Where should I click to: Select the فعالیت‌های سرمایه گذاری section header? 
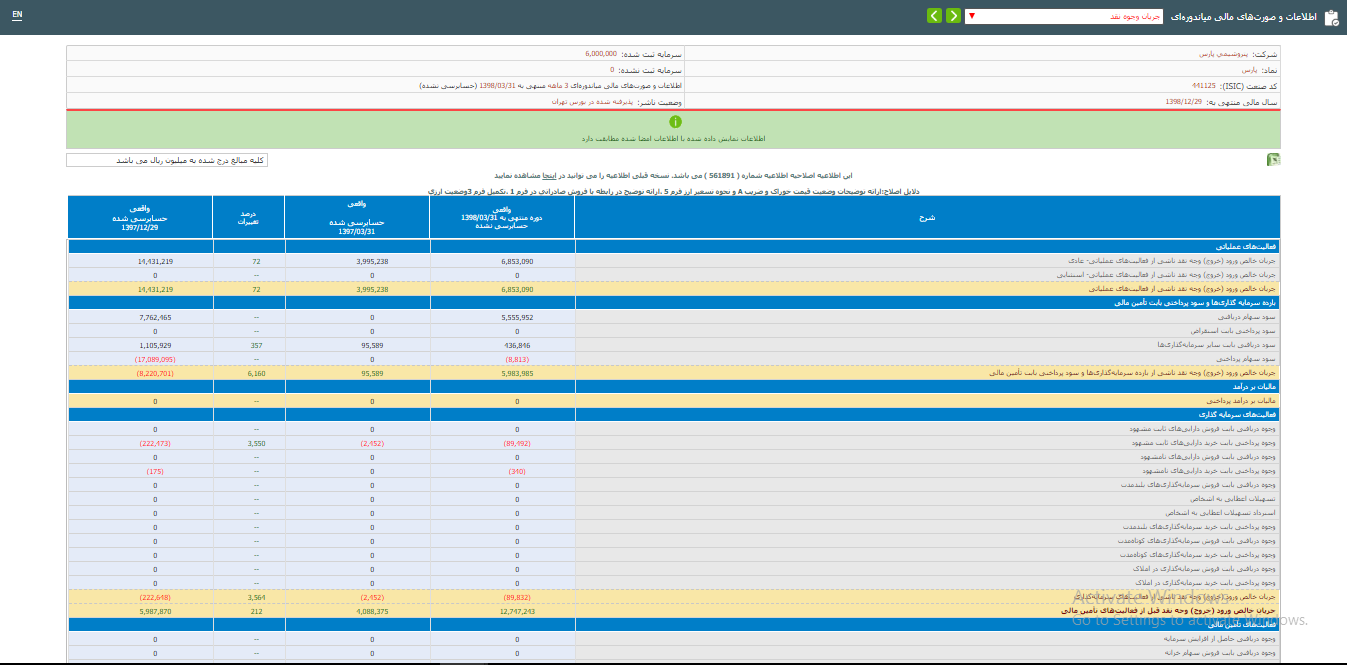(x=673, y=414)
